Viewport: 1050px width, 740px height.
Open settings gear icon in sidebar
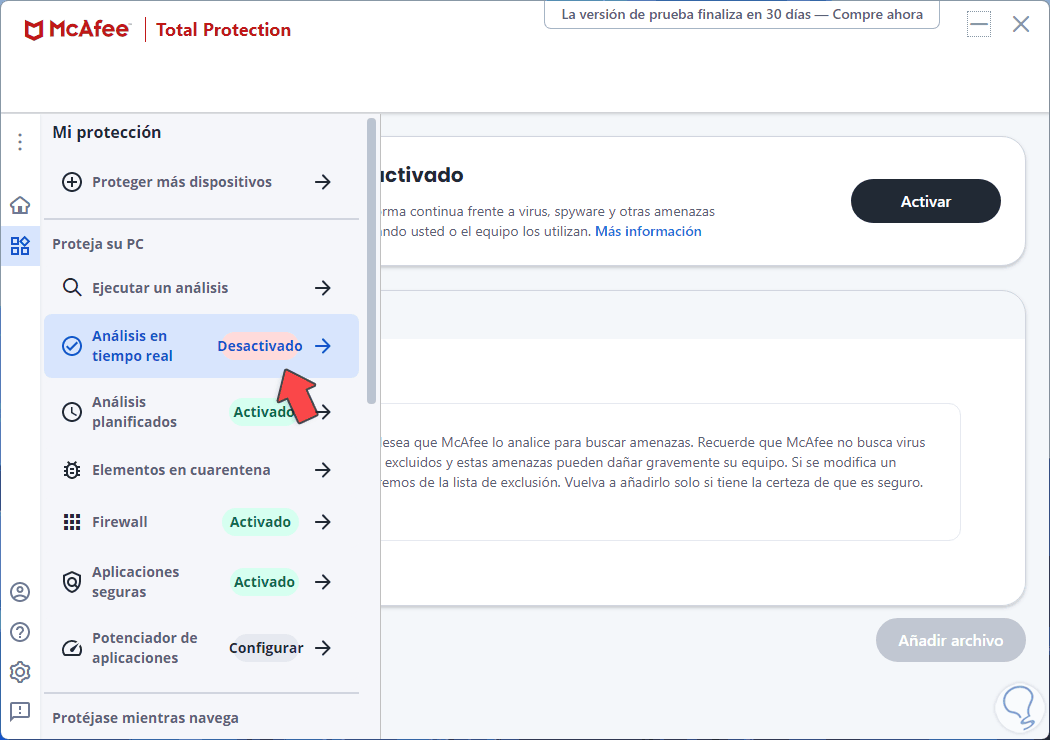(20, 672)
